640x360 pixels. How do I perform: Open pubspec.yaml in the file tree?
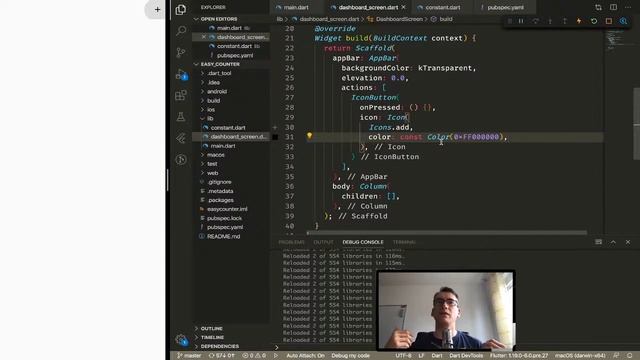point(225,227)
